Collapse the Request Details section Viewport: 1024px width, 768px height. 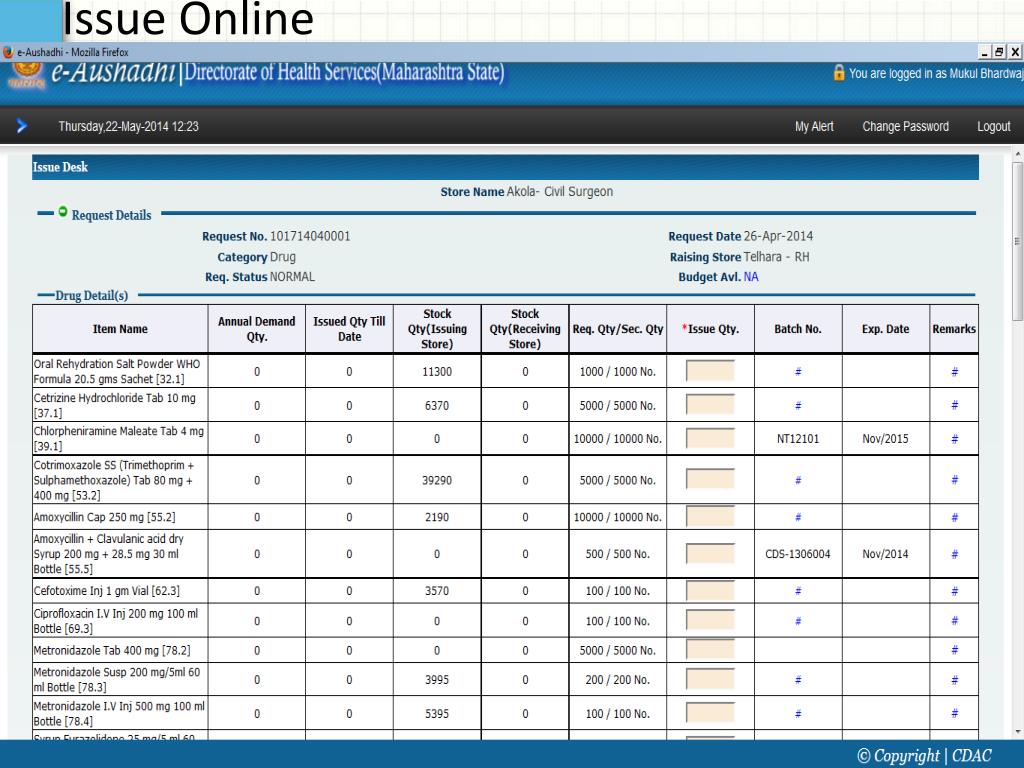[x=63, y=213]
